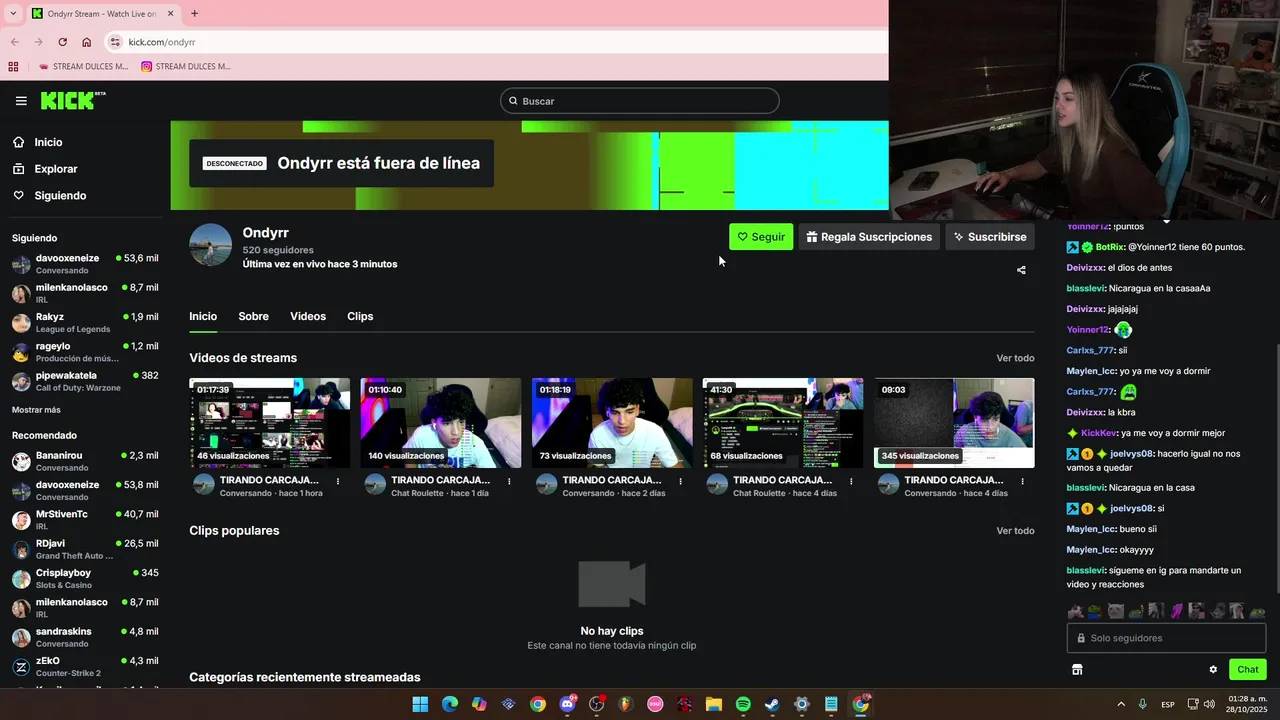Switch to the Sobre tab

coord(253,316)
